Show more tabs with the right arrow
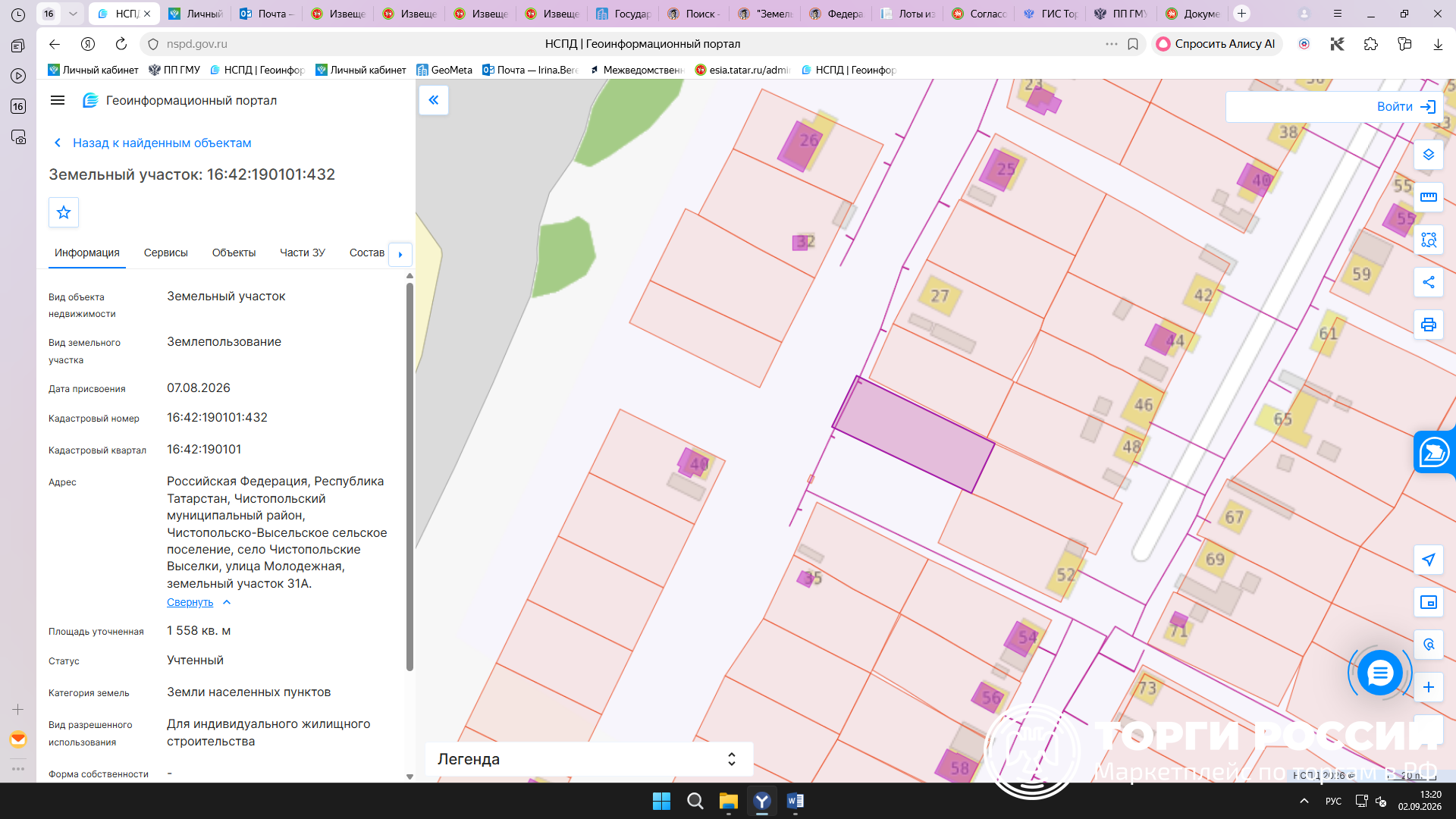Image resolution: width=1456 pixels, height=819 pixels. [x=400, y=254]
